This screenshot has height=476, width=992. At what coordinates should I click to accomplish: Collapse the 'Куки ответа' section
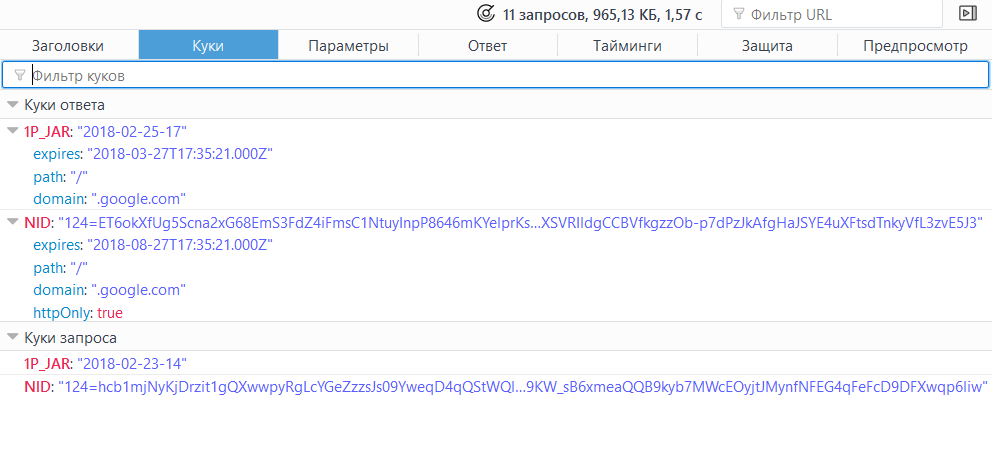coord(12,105)
